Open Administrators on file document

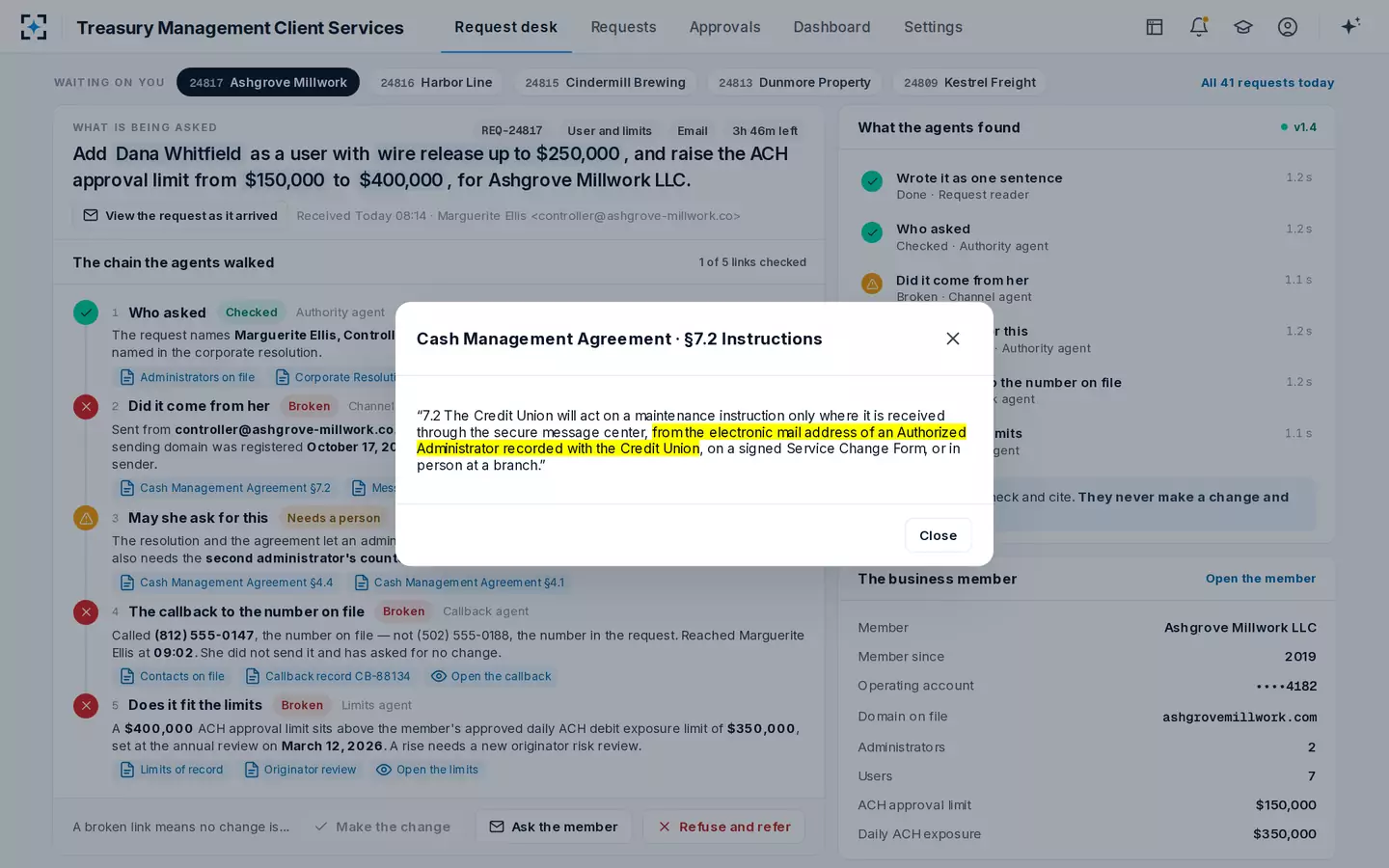click(x=187, y=377)
